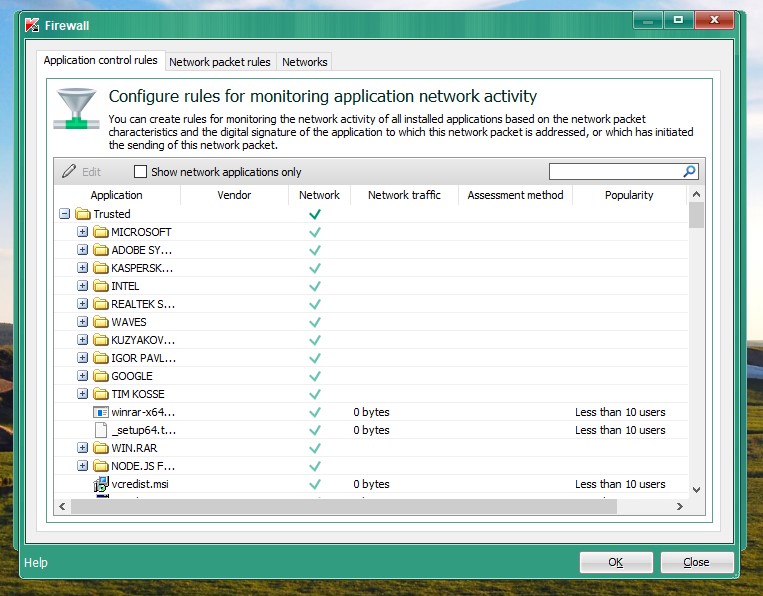Click the MICROSOFT folder icon

101,232
